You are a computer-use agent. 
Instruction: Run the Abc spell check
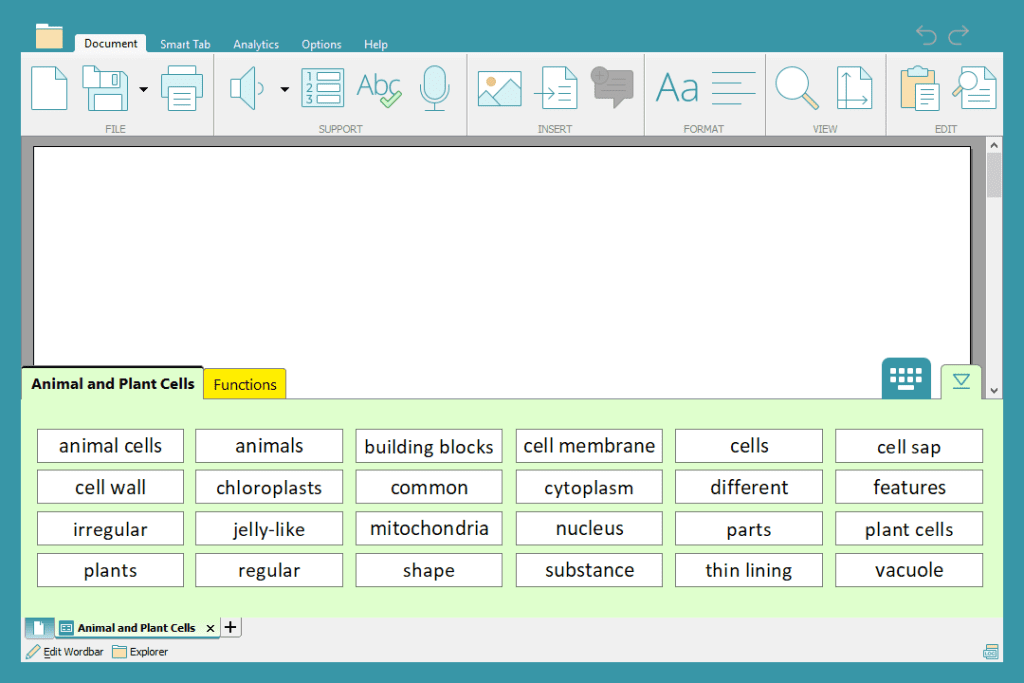click(379, 89)
